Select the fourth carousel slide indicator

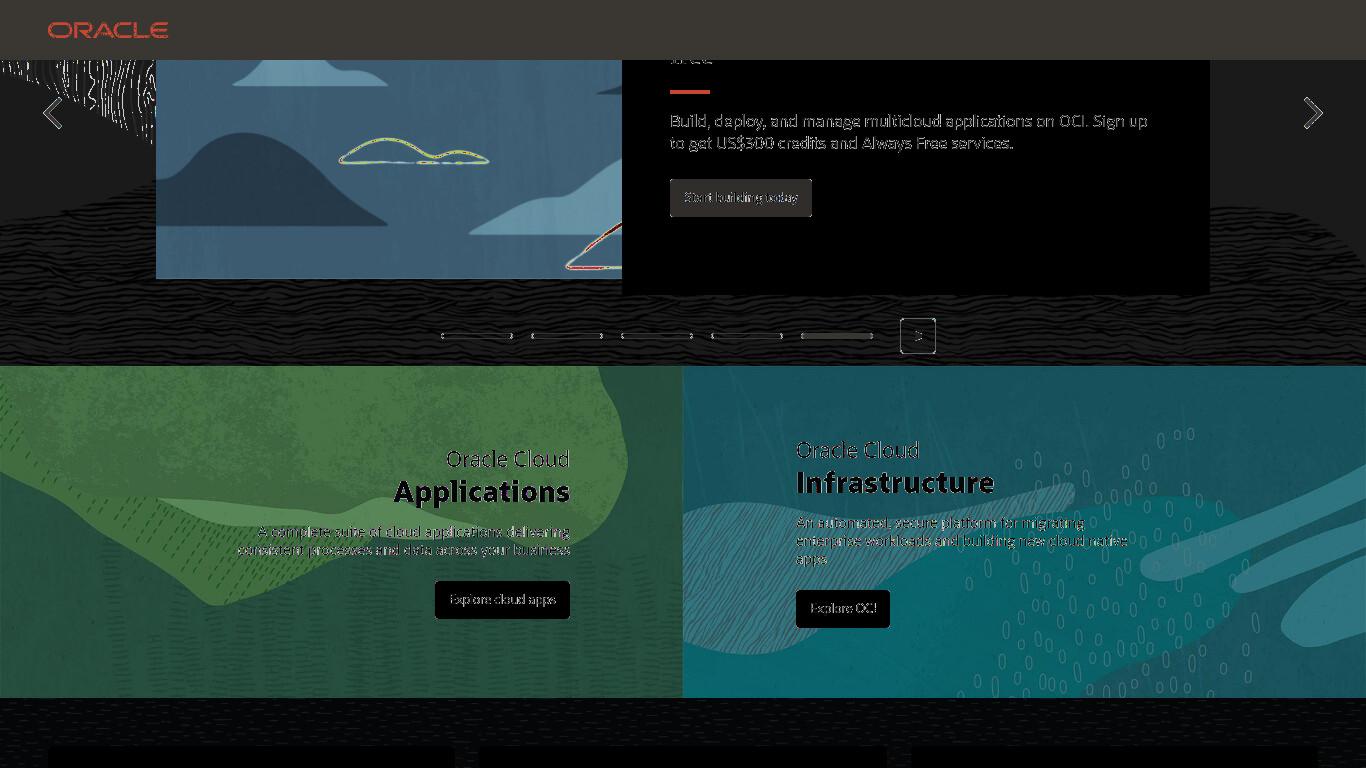(x=747, y=336)
